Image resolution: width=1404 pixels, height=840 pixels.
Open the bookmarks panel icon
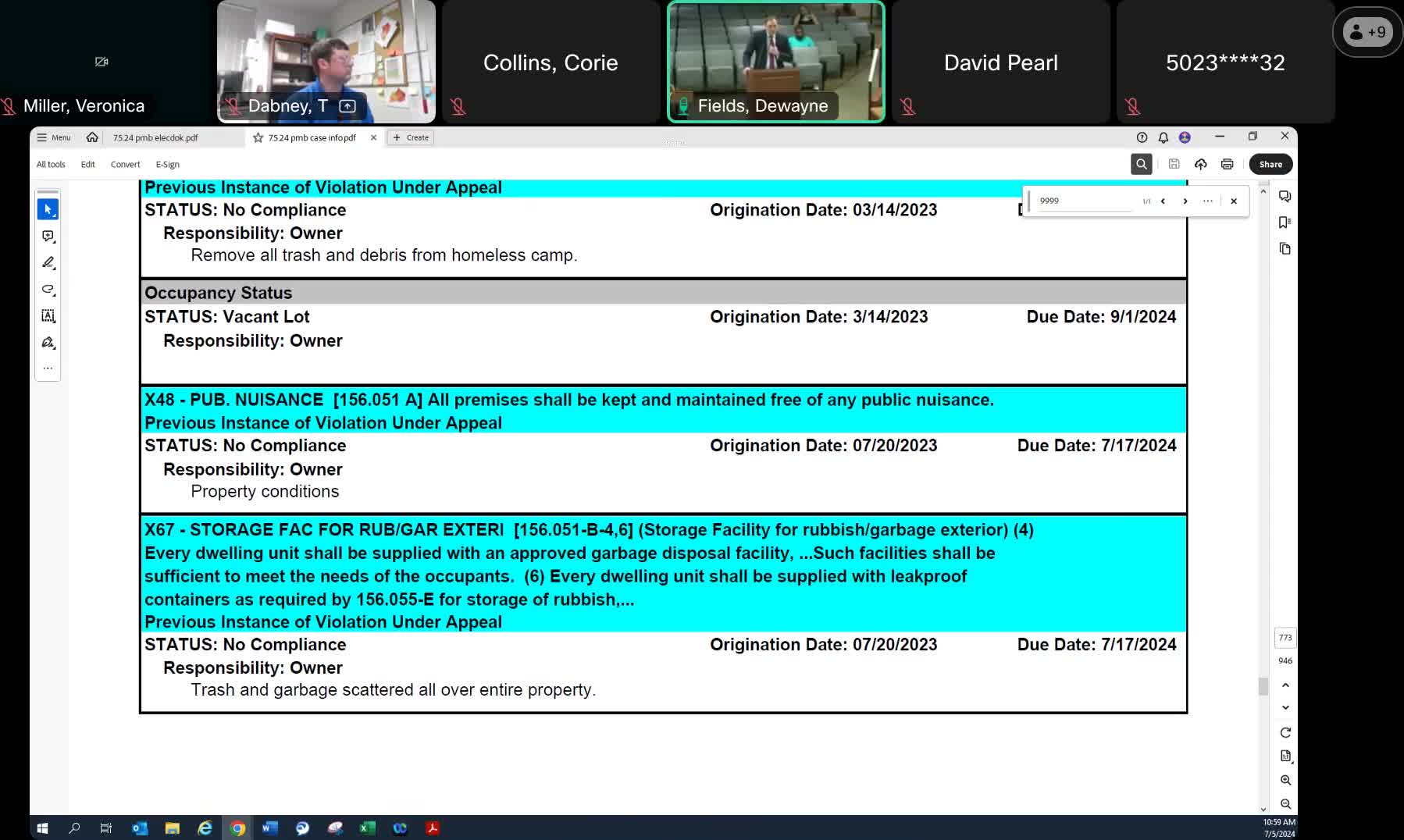(1285, 222)
